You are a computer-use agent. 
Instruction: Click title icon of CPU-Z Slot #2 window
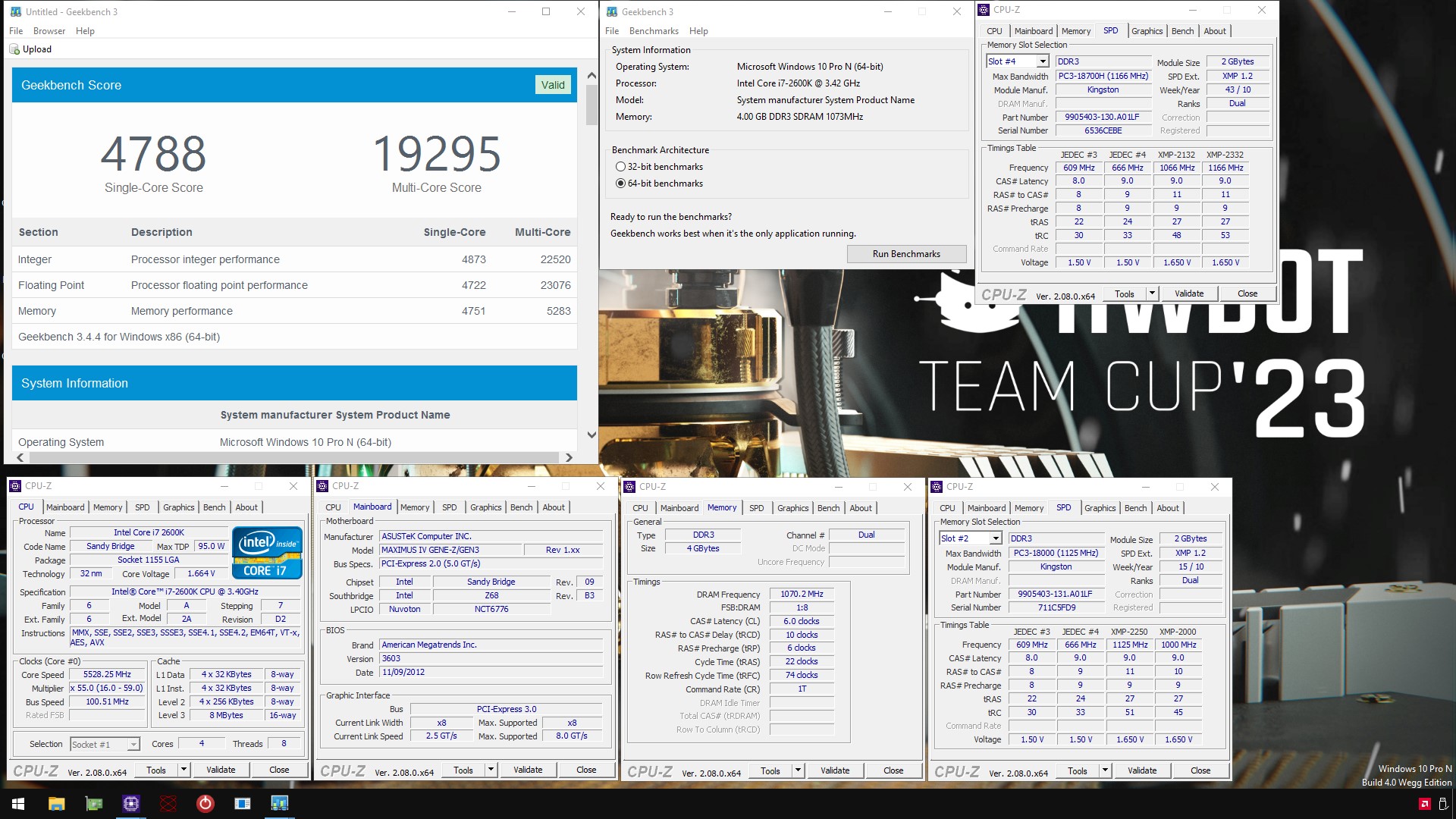(937, 487)
